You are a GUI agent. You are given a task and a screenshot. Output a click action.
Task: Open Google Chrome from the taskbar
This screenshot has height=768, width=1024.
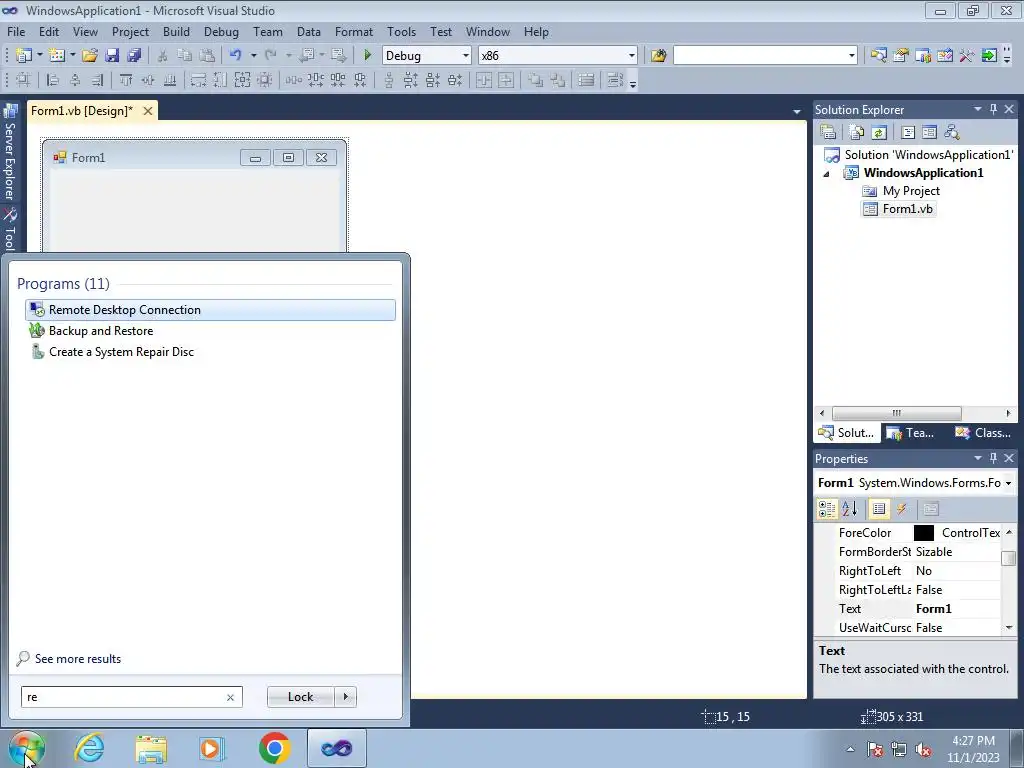pos(274,748)
